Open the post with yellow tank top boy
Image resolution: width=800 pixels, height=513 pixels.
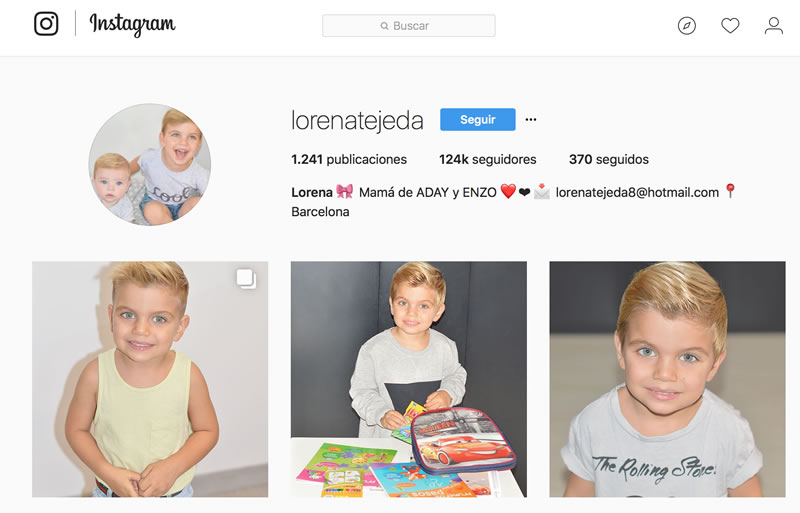pos(150,379)
